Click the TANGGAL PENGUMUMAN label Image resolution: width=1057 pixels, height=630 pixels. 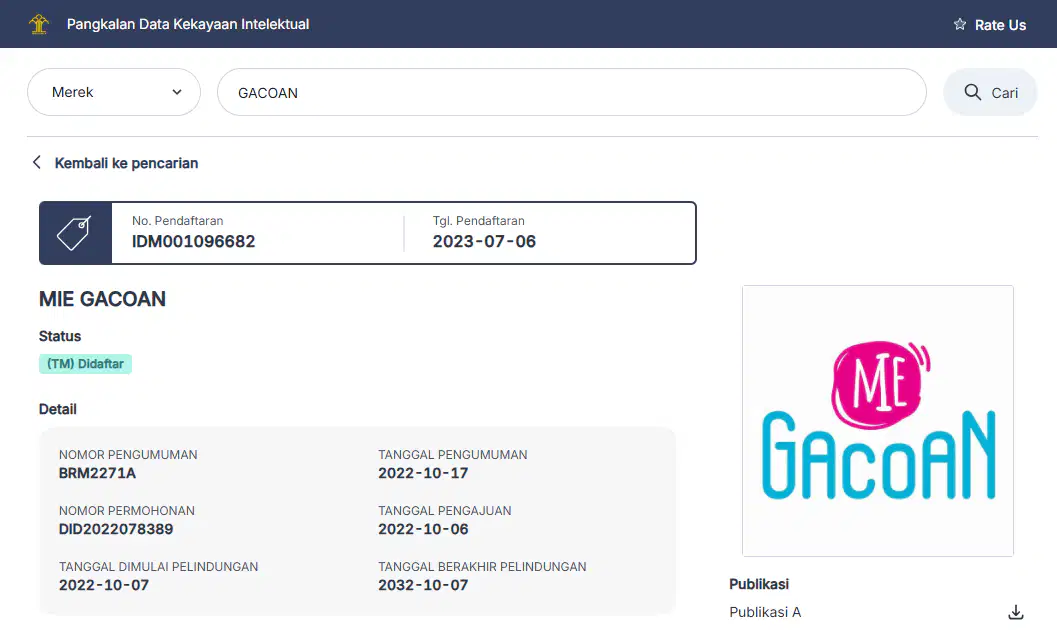click(452, 455)
